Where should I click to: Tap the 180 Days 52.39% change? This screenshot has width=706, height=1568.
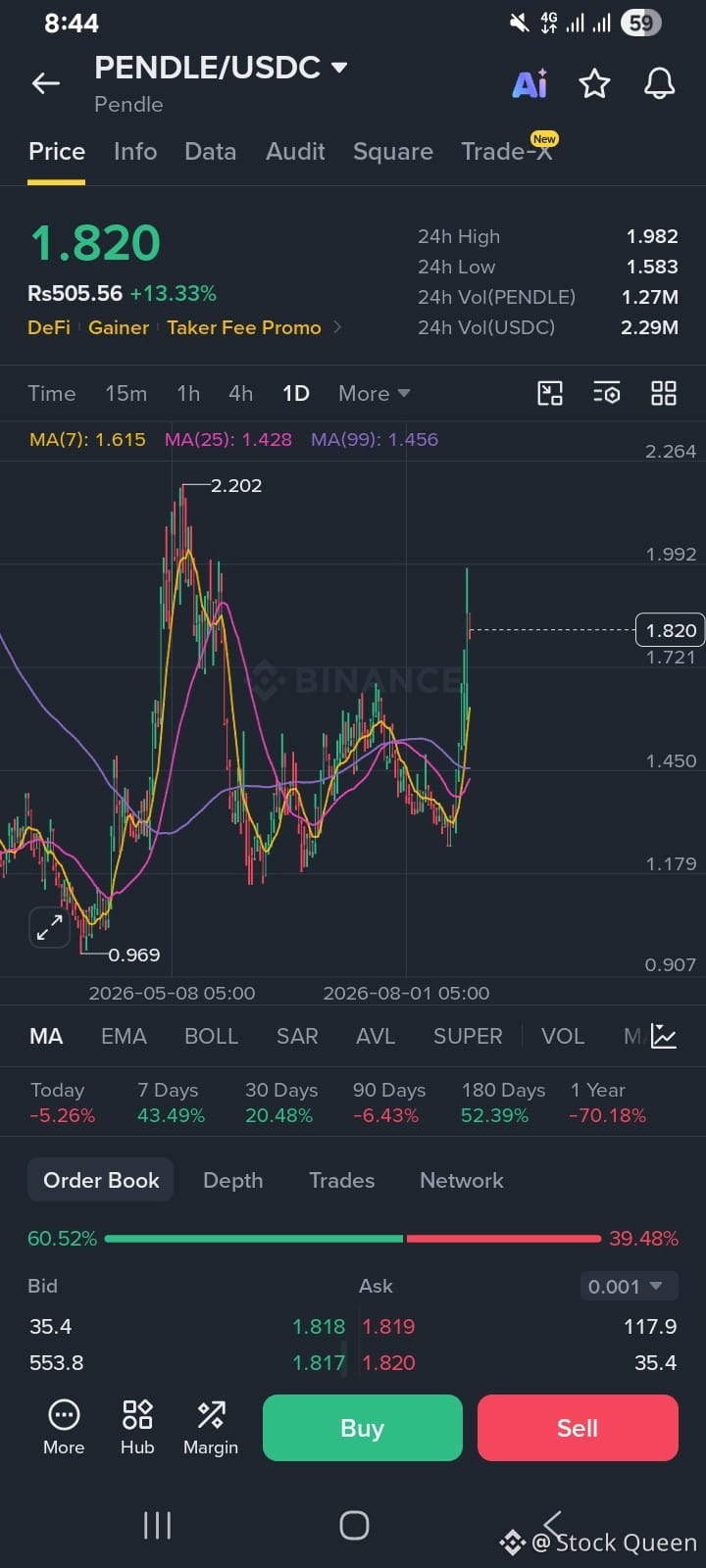(503, 1102)
